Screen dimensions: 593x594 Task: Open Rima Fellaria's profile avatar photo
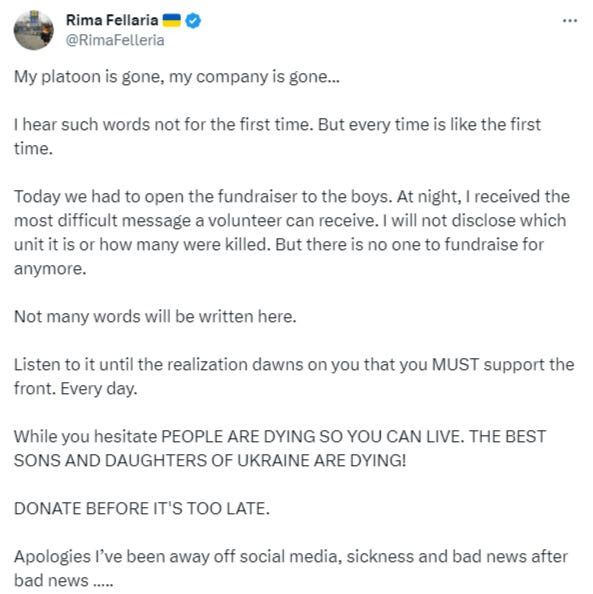[x=34, y=30]
